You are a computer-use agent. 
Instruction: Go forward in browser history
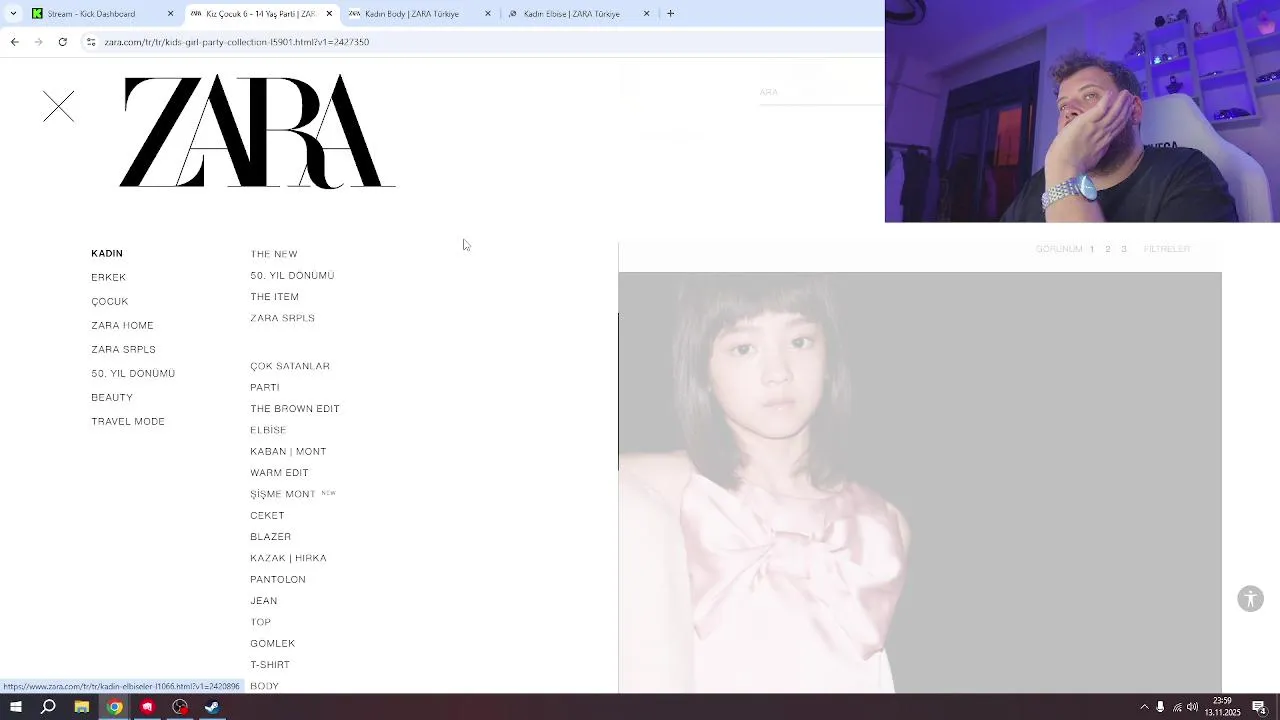38,42
